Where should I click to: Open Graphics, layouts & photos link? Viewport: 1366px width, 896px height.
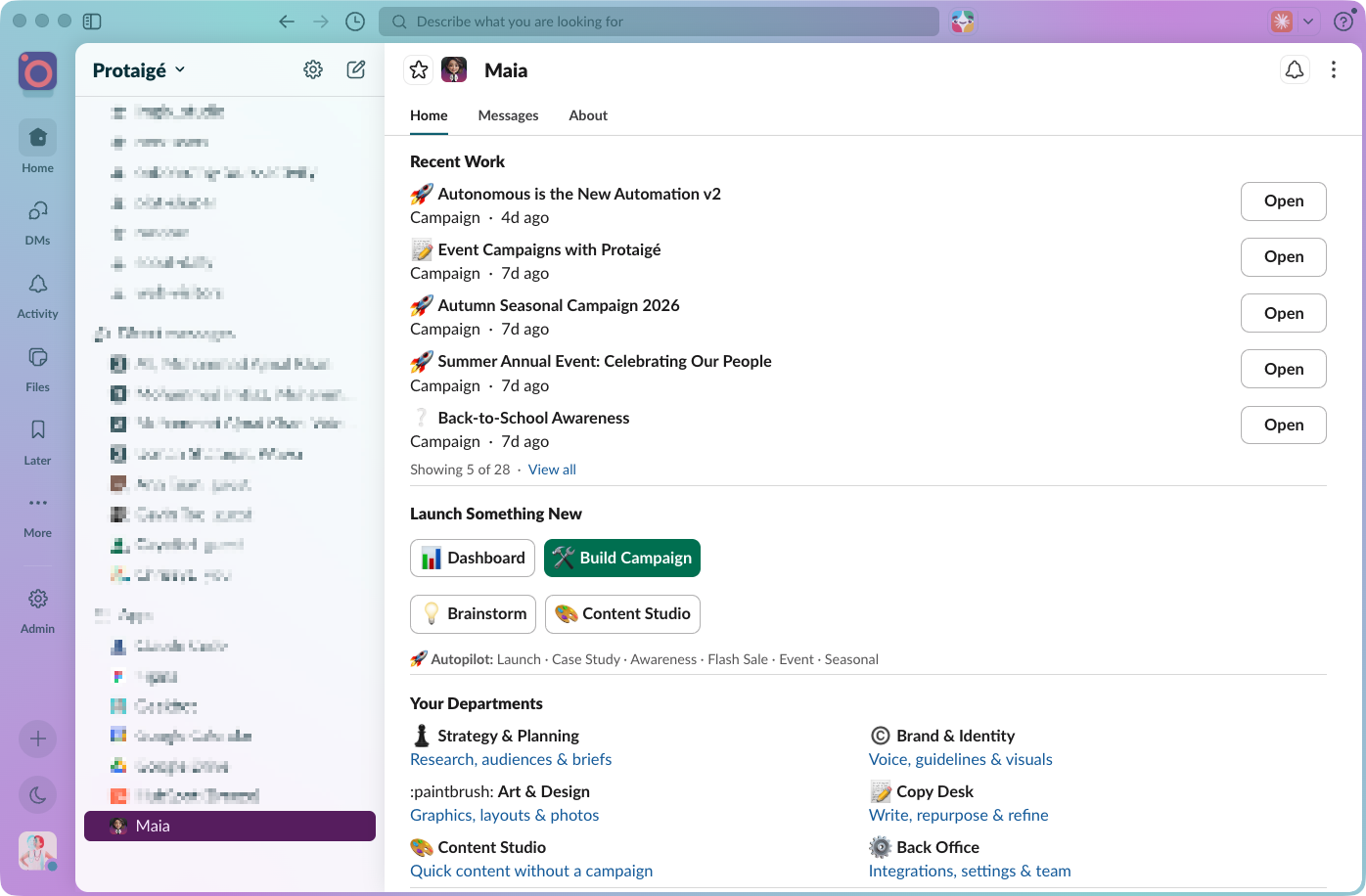point(504,815)
